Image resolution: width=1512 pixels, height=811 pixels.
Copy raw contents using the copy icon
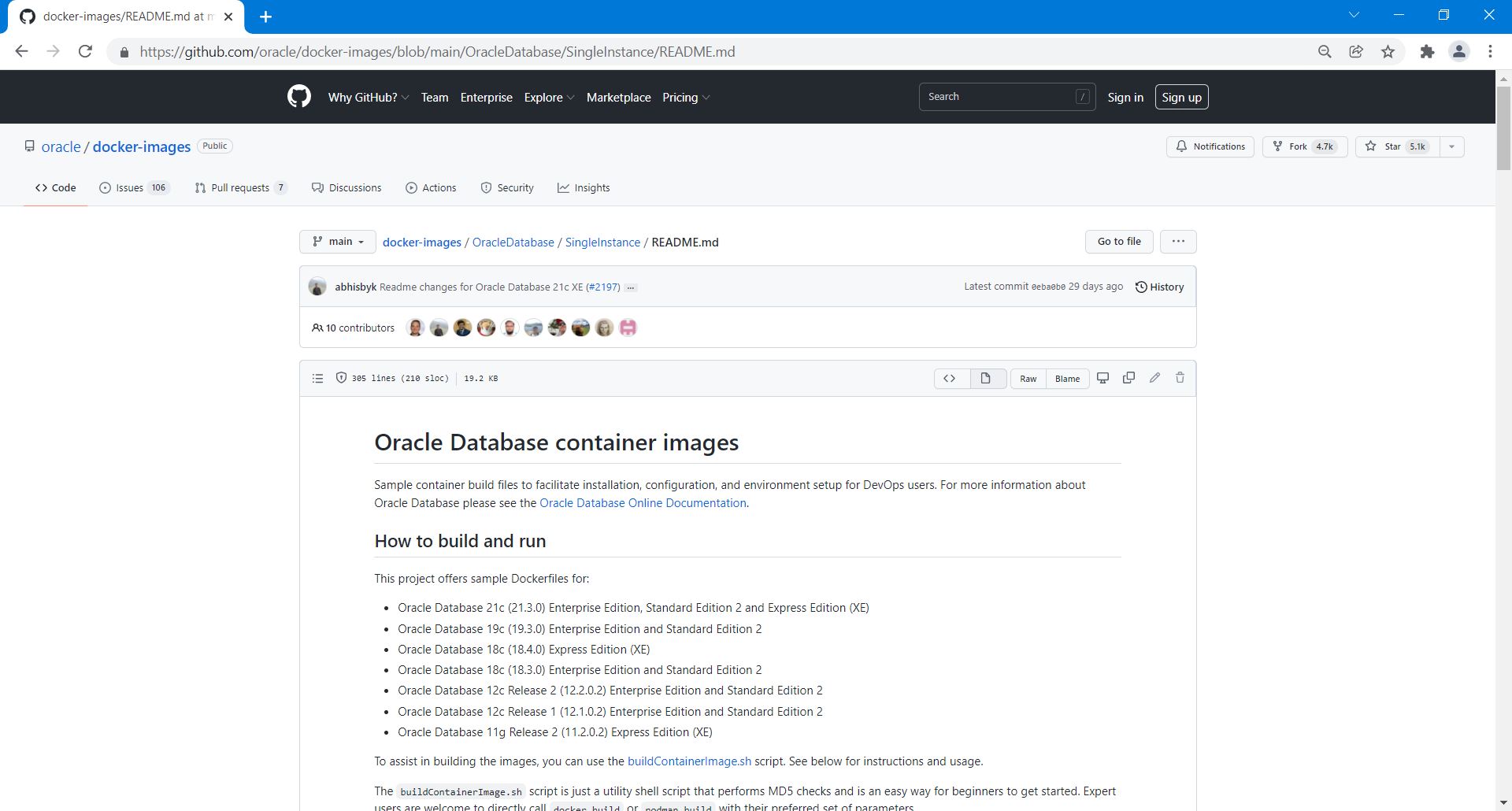click(1128, 378)
